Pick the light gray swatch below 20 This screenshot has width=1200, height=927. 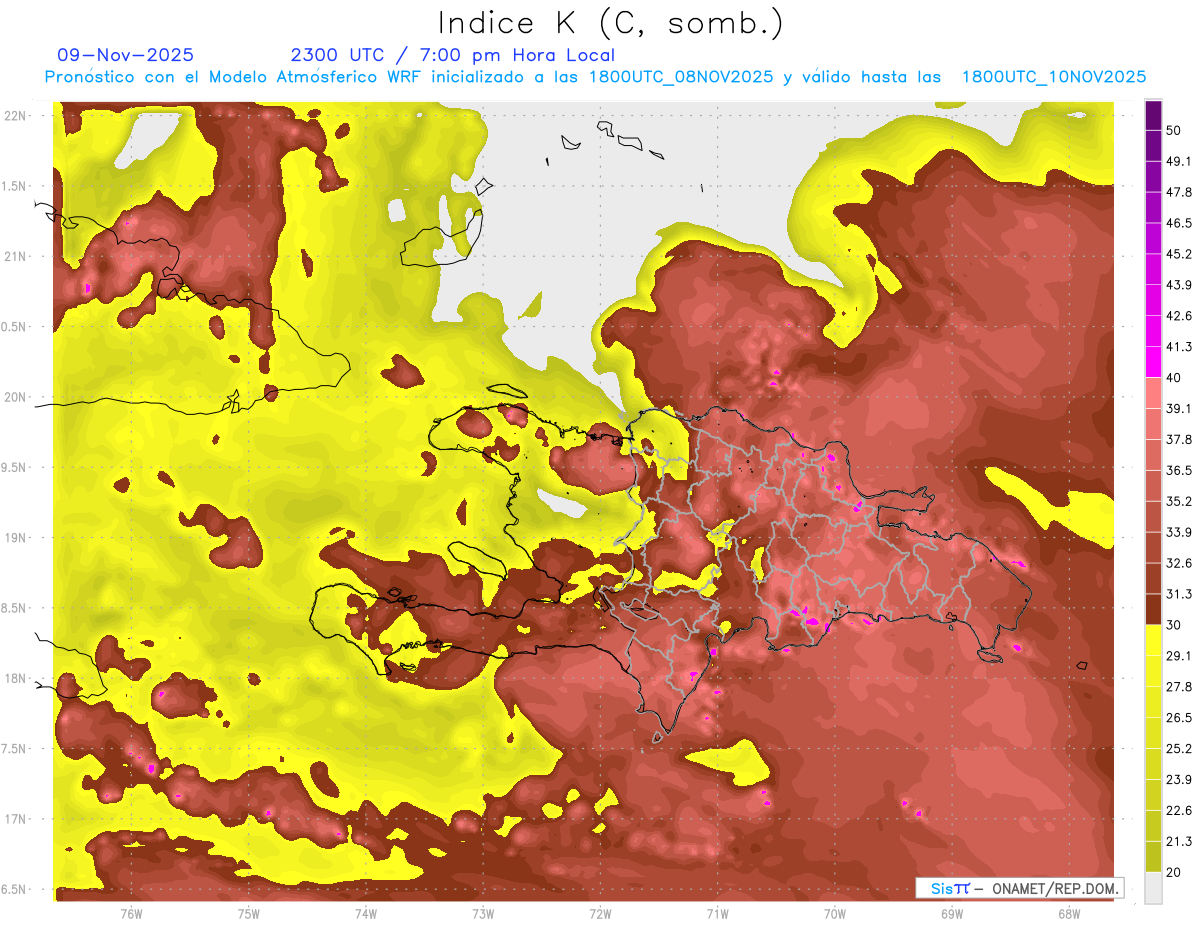pyautogui.click(x=1154, y=888)
